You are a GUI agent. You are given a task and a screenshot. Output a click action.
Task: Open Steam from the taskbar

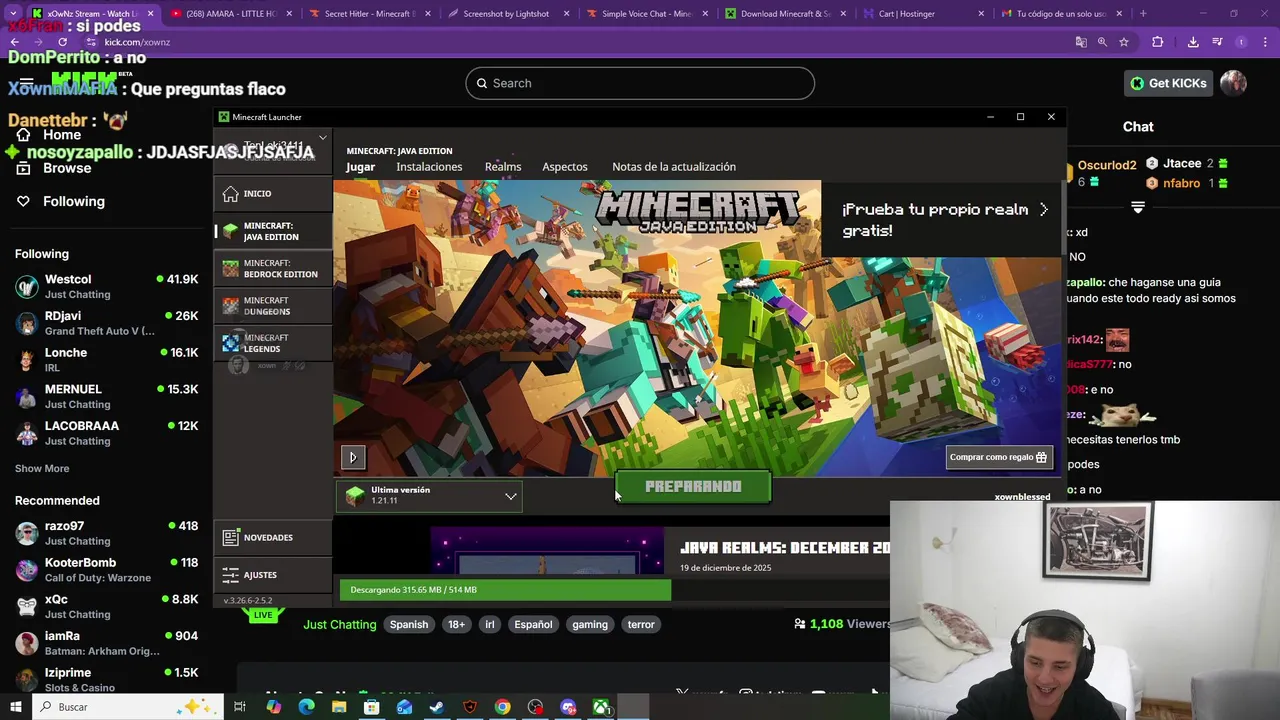point(437,707)
